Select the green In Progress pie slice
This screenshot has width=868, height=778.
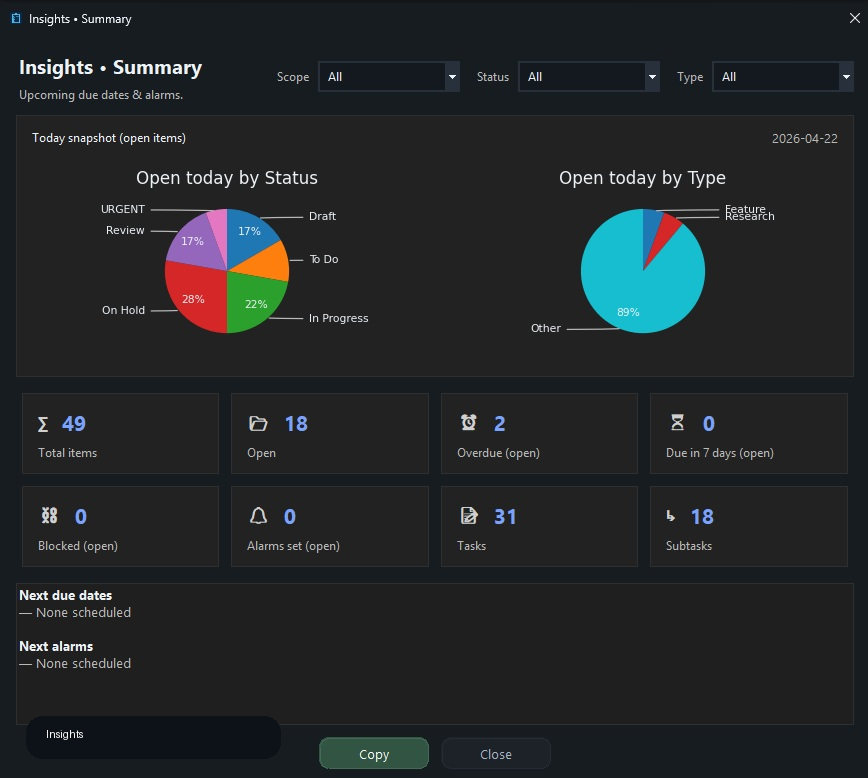pyautogui.click(x=254, y=303)
